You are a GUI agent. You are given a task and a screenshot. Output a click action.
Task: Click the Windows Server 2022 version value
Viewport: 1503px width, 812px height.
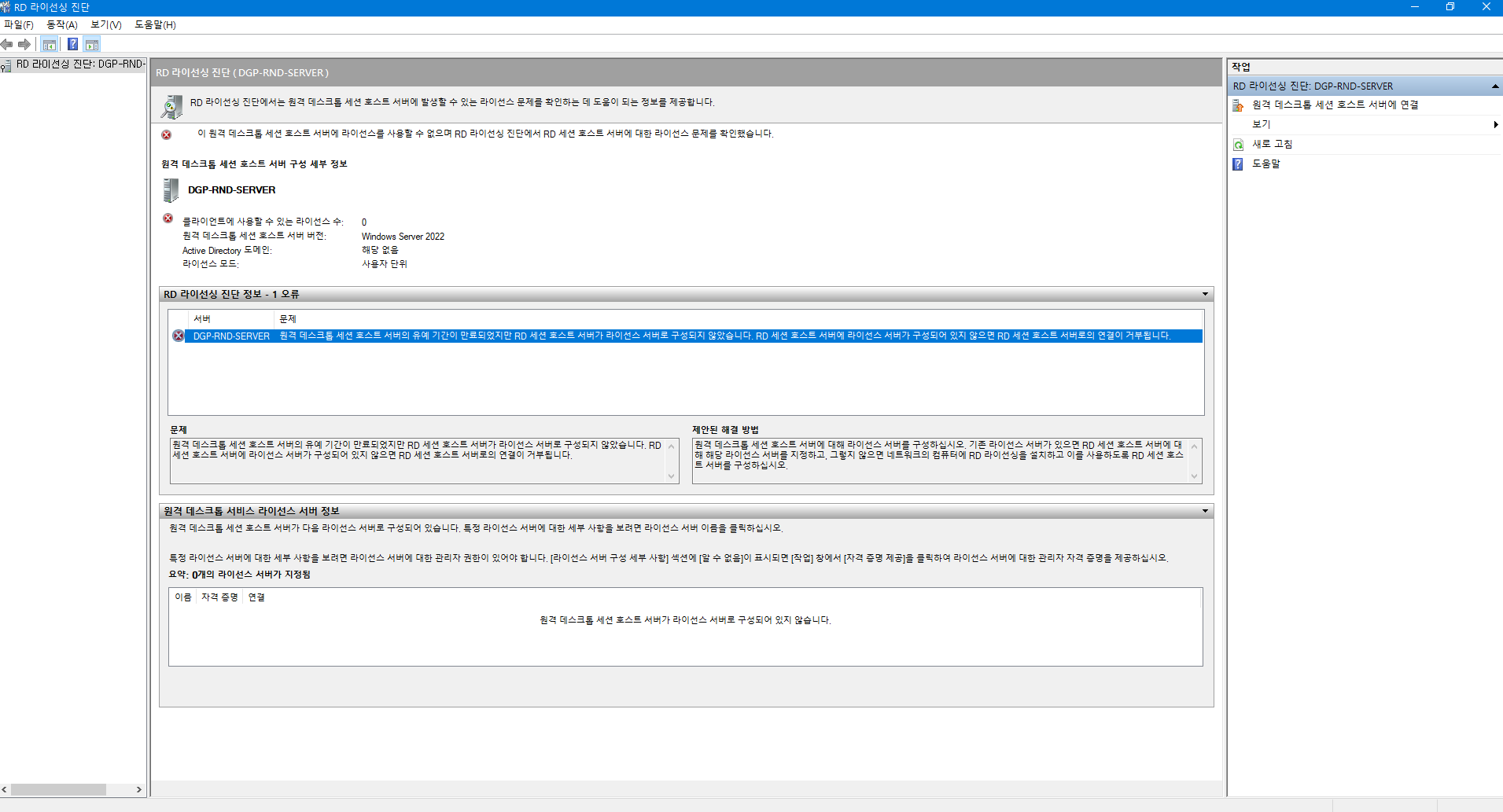click(403, 237)
